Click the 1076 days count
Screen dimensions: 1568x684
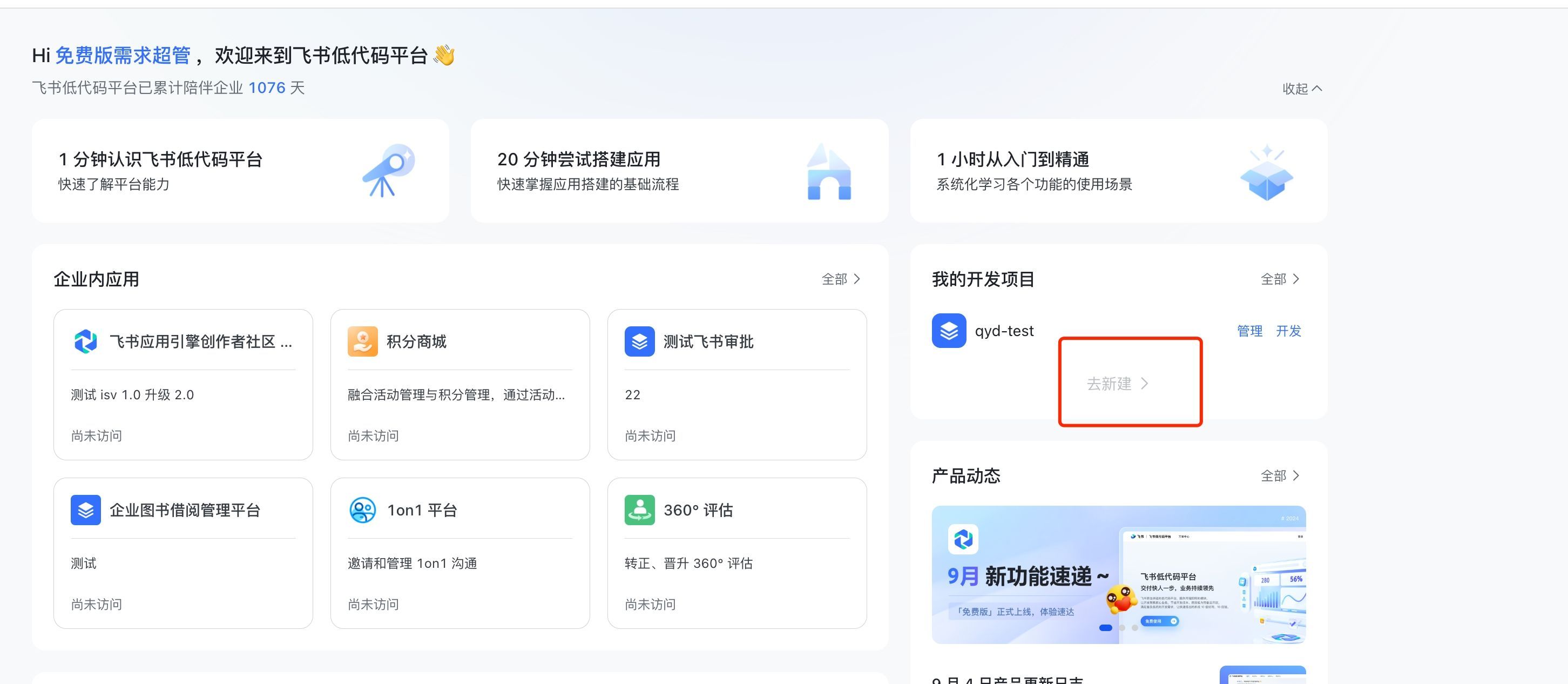click(x=267, y=88)
